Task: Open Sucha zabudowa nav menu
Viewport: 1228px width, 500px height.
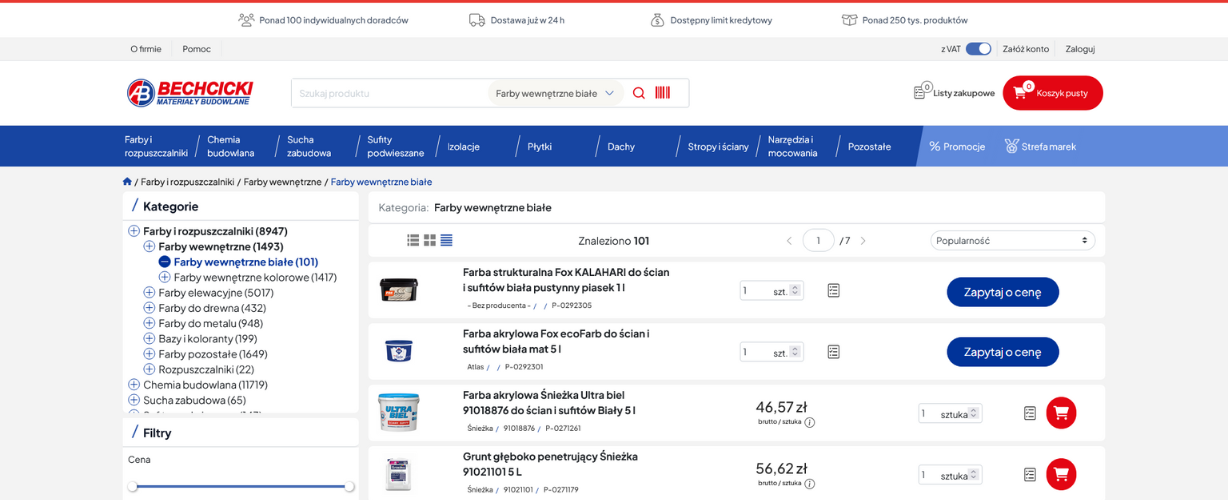Action: [309, 146]
